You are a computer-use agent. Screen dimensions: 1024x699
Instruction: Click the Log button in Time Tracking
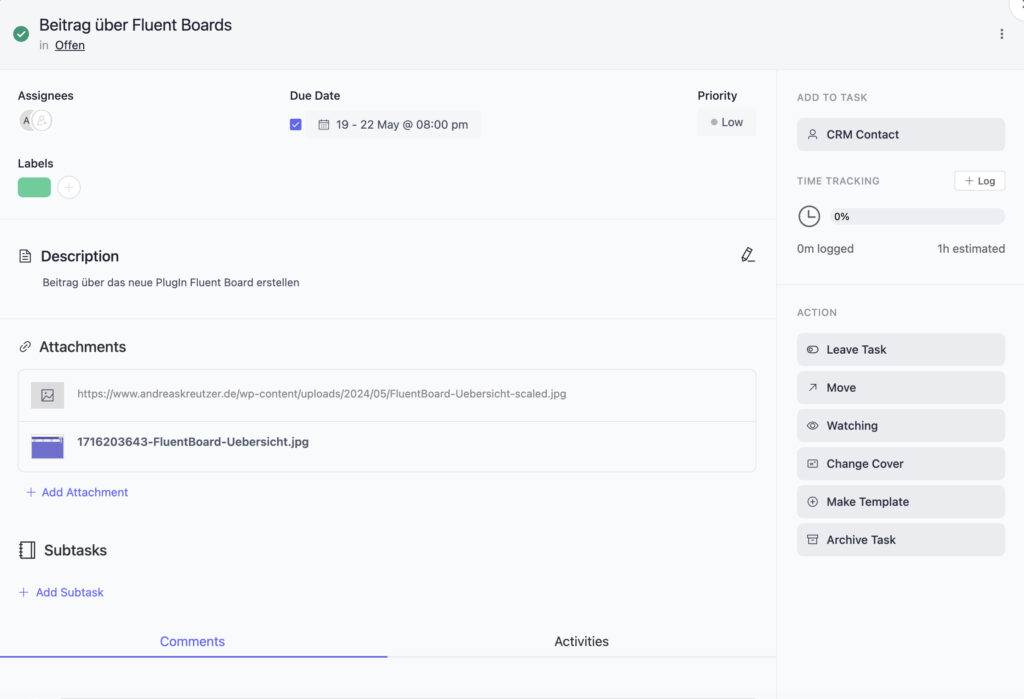point(979,181)
